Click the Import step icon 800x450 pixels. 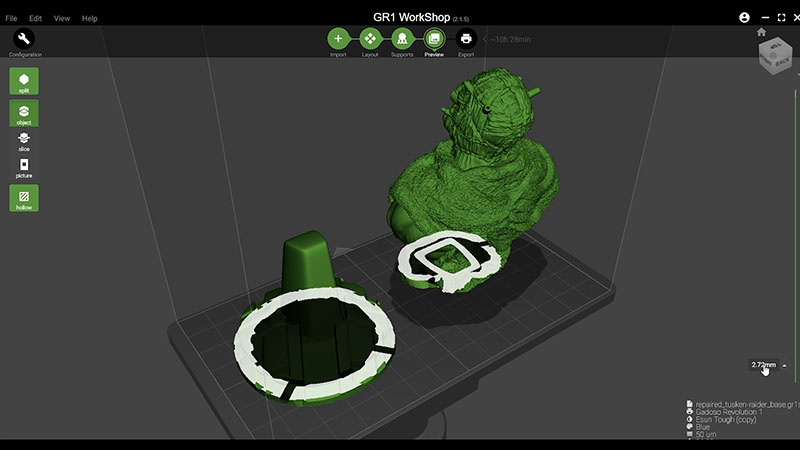tap(338, 39)
